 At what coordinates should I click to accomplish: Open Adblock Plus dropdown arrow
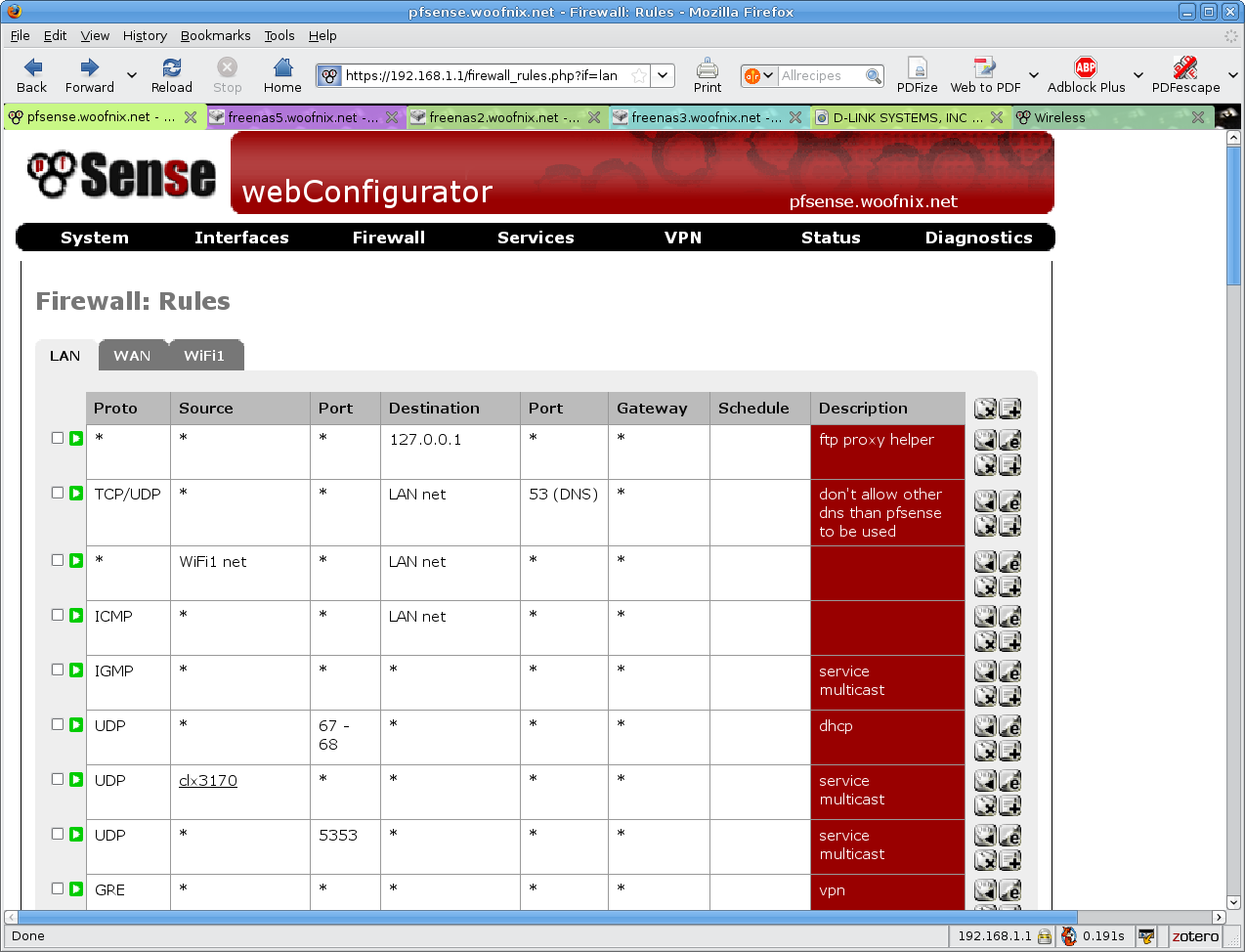1138,75
